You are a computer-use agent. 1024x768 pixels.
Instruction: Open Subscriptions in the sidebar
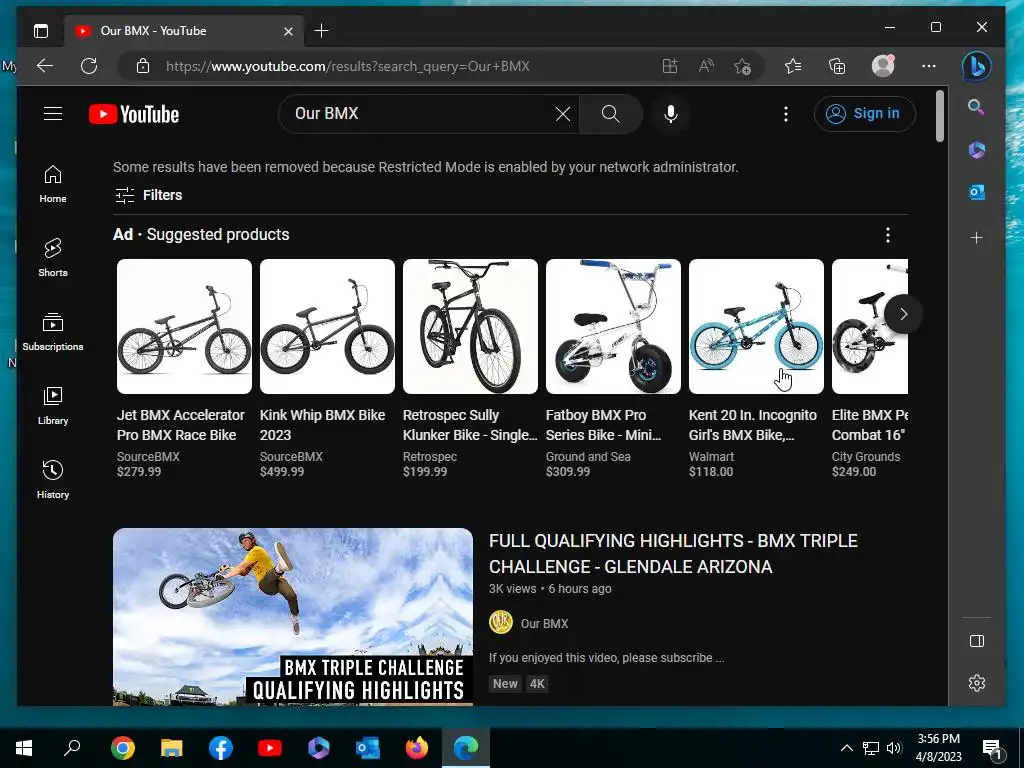[53, 332]
